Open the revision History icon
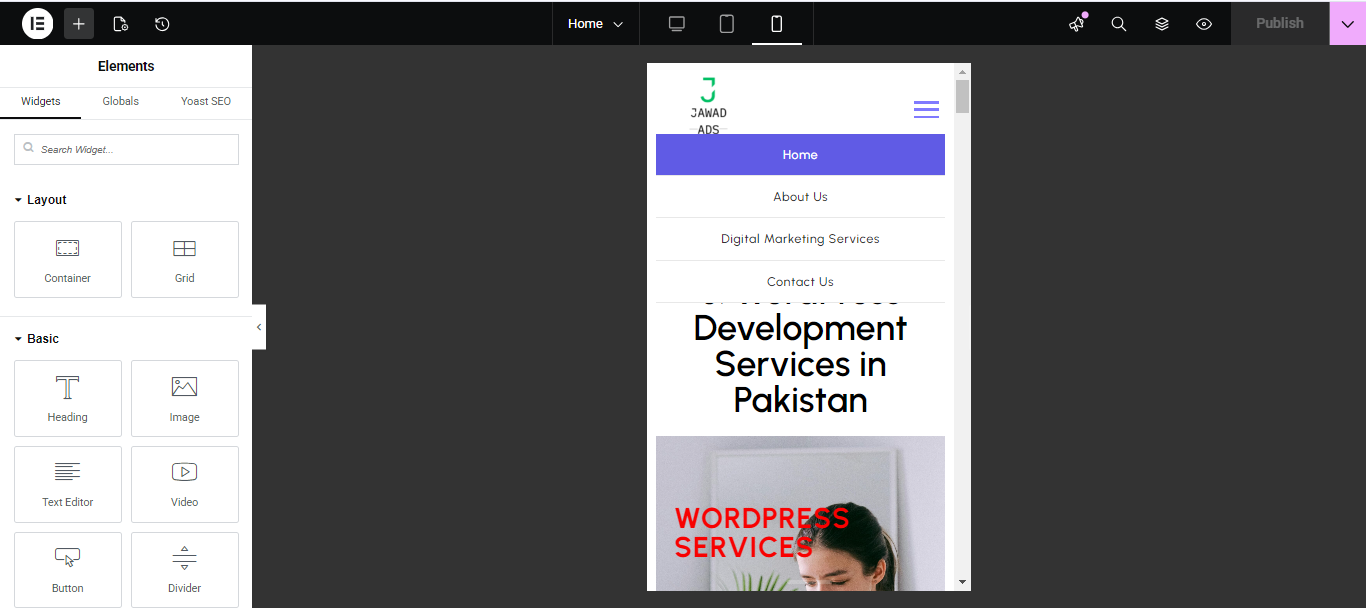1366x608 pixels. [162, 23]
